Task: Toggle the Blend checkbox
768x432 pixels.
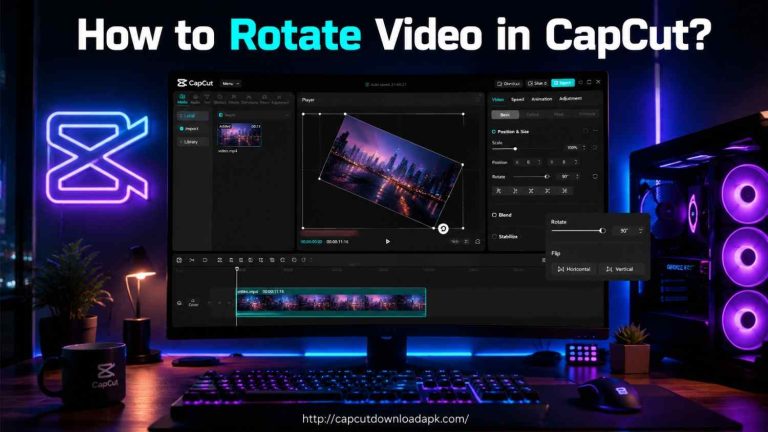Action: click(x=494, y=215)
